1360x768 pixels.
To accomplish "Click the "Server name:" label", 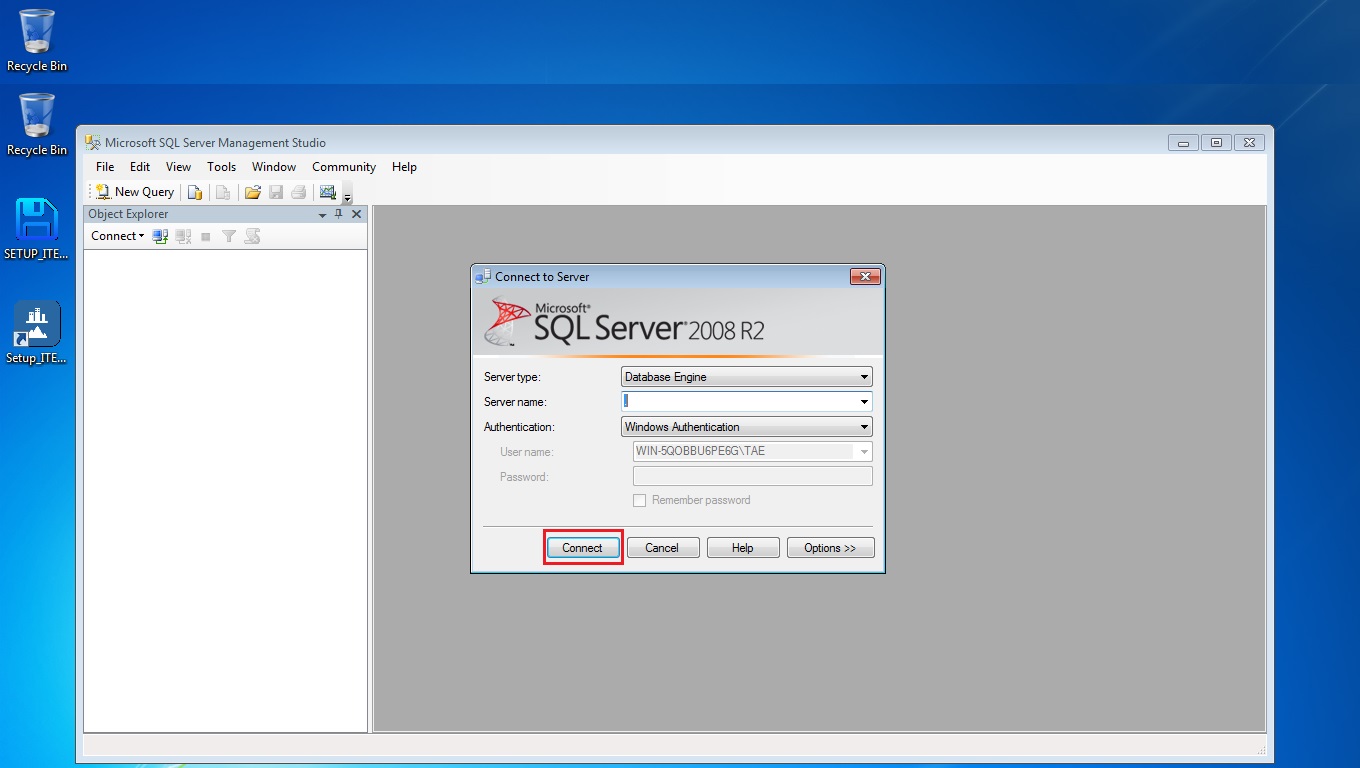I will (515, 402).
